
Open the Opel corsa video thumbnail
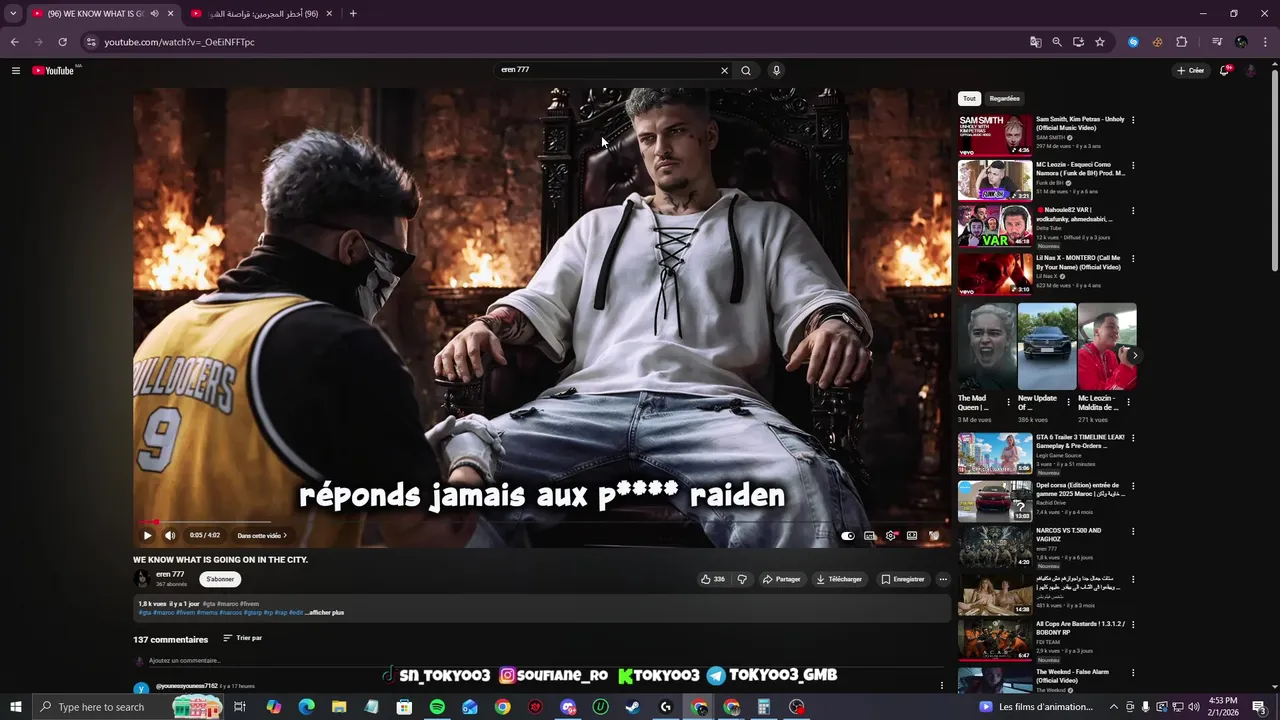(x=995, y=501)
